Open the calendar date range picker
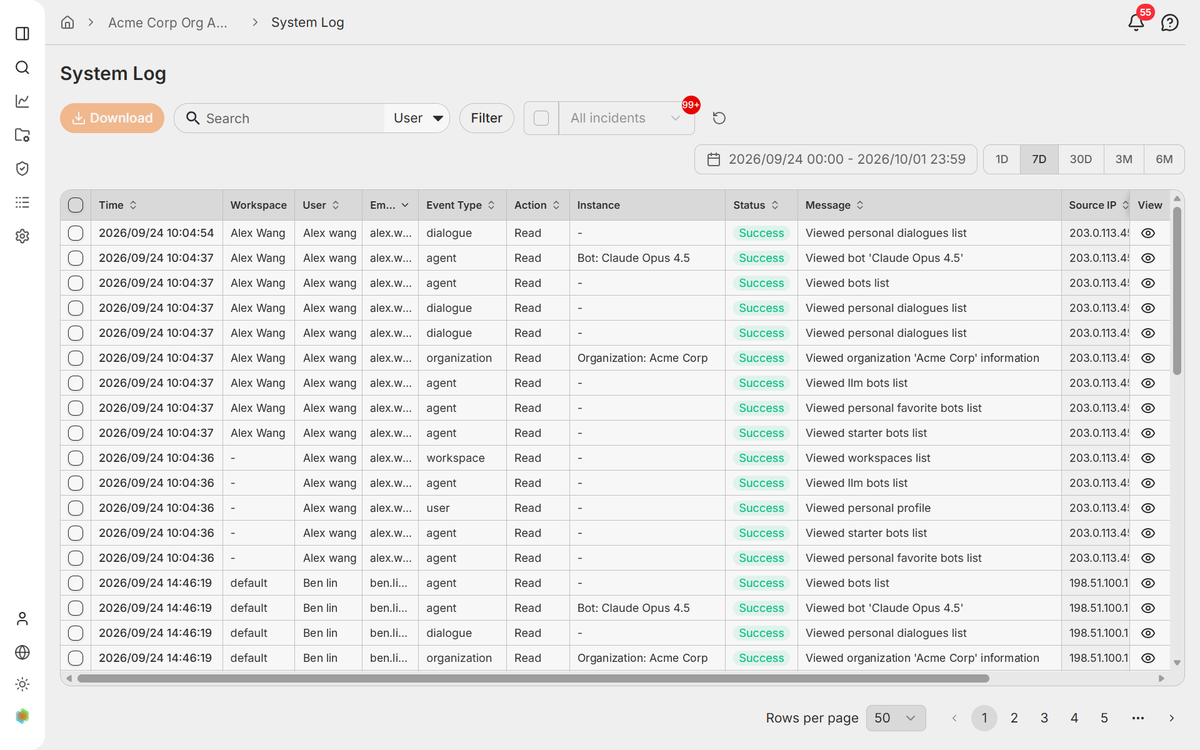The image size is (1200, 750). coord(836,159)
